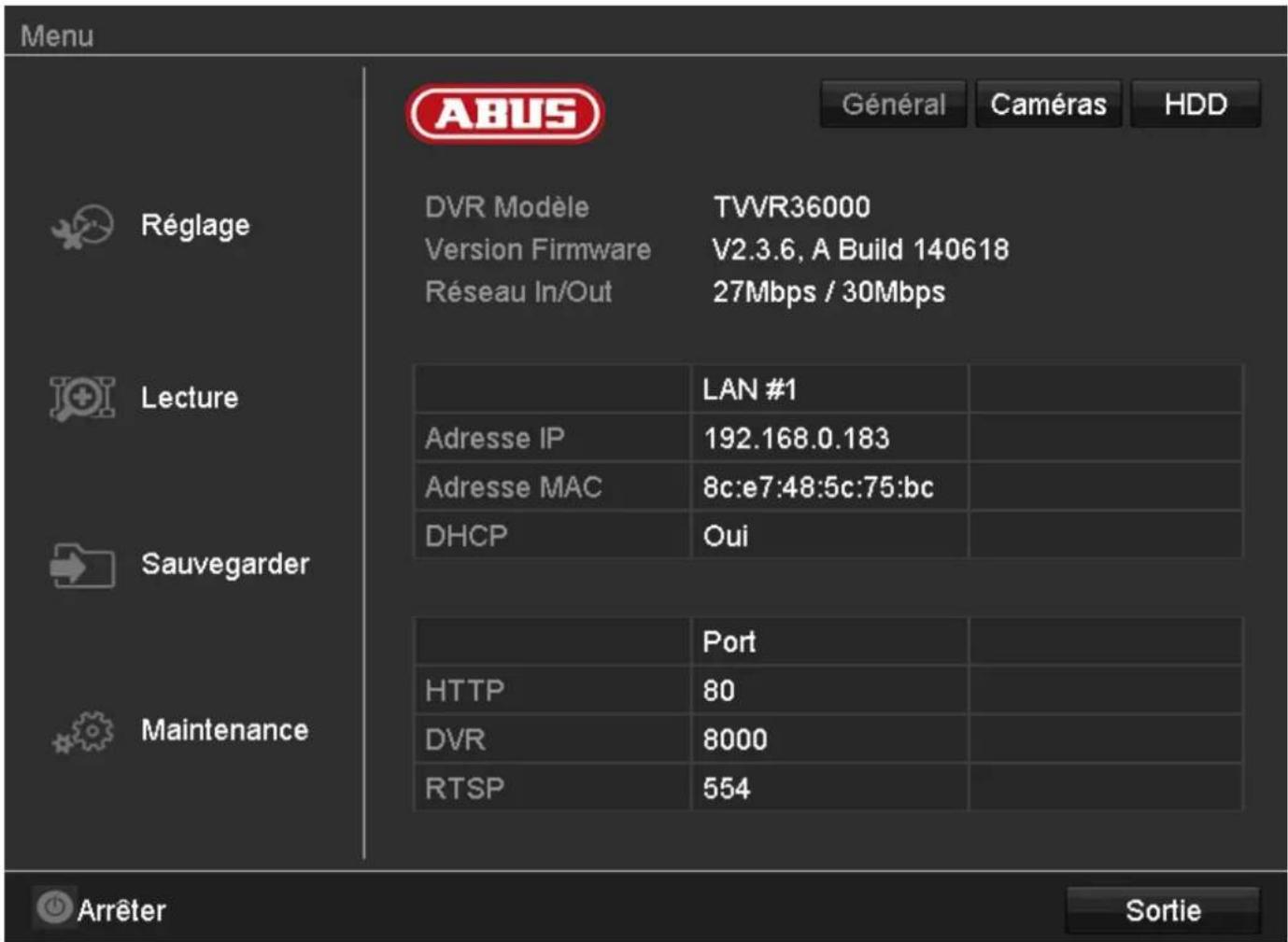
Task: Click the Sortie button
Action: 1163,910
